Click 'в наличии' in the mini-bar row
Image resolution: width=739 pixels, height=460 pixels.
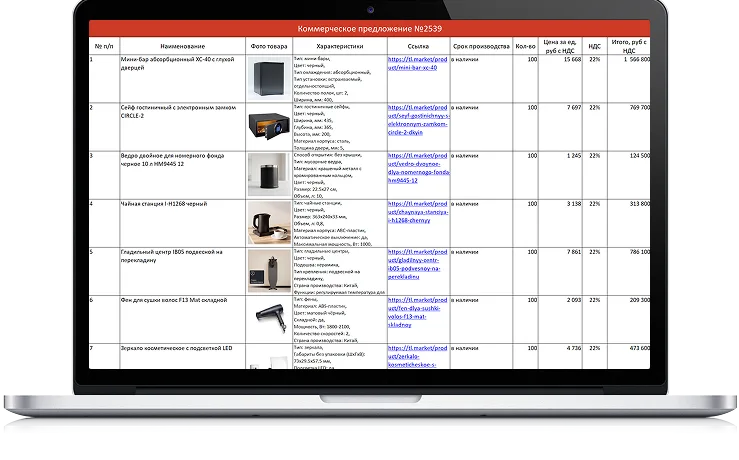pos(465,59)
